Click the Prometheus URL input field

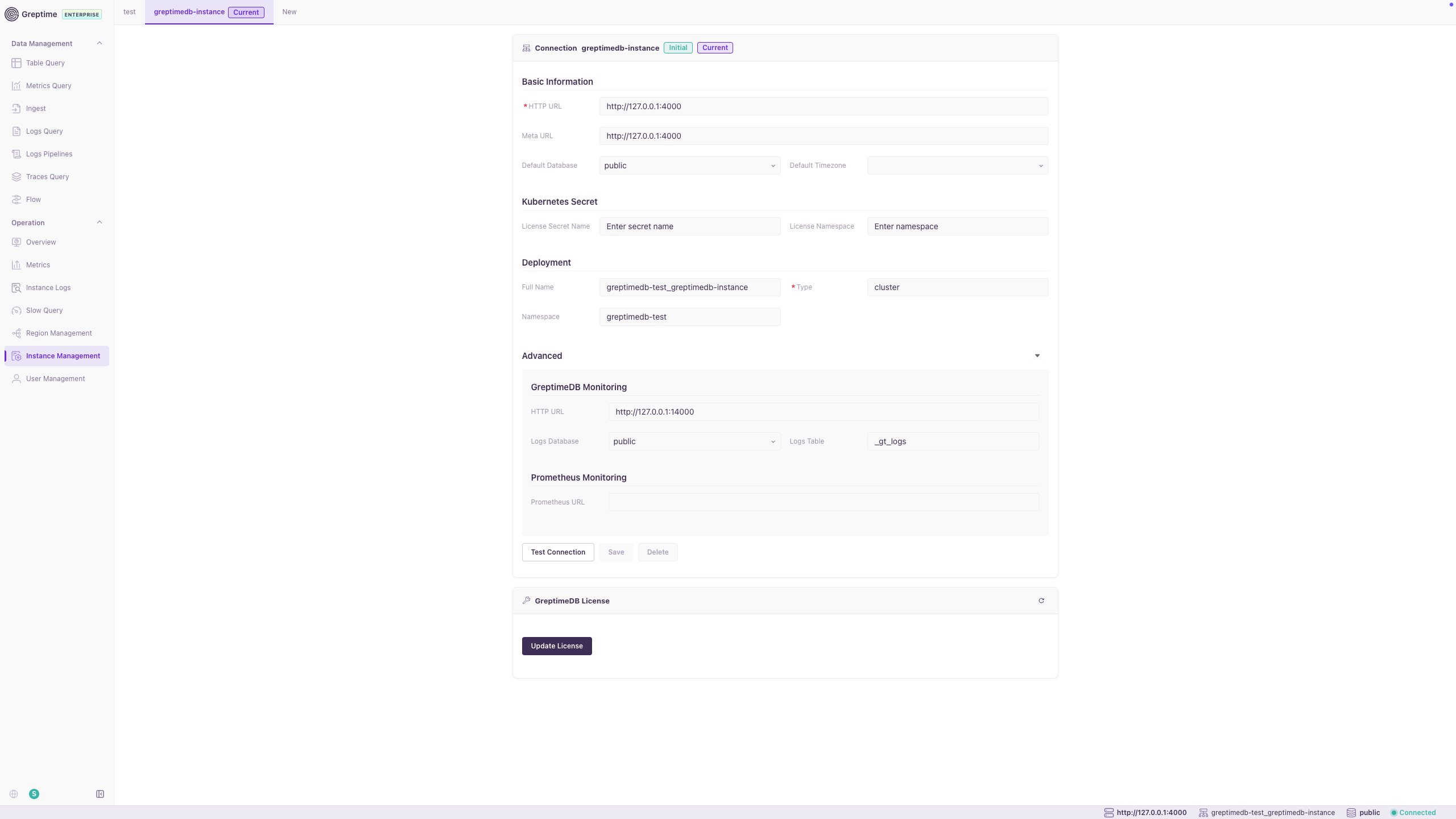tap(824, 502)
